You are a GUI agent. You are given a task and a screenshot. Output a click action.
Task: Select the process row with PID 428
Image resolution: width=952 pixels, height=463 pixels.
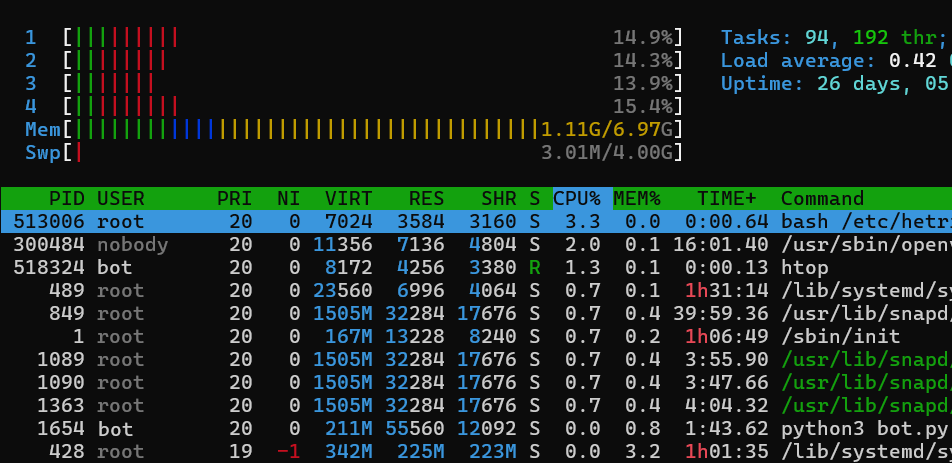(x=476, y=451)
